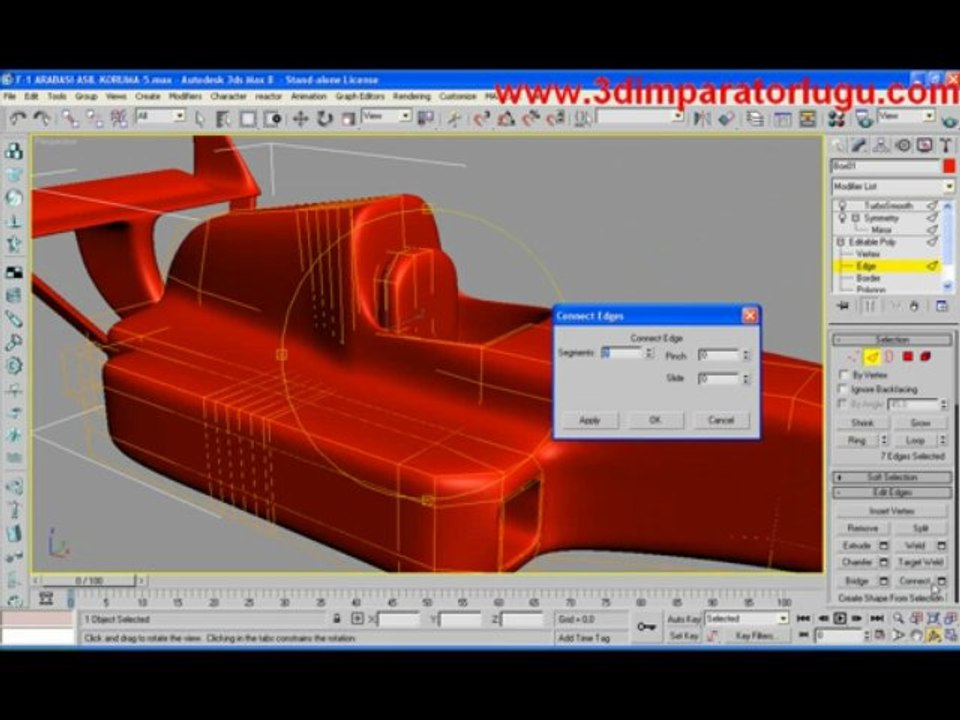The image size is (960, 720).
Task: Switch to the Modify command panel tab
Action: click(x=859, y=145)
